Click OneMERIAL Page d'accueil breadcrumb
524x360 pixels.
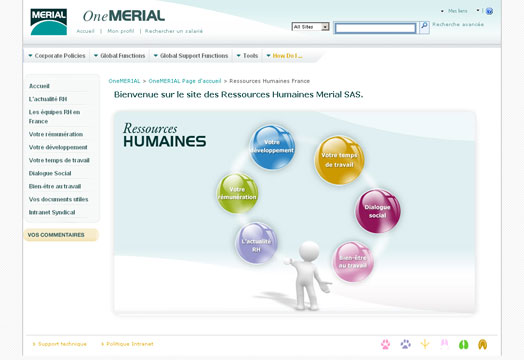[185, 81]
